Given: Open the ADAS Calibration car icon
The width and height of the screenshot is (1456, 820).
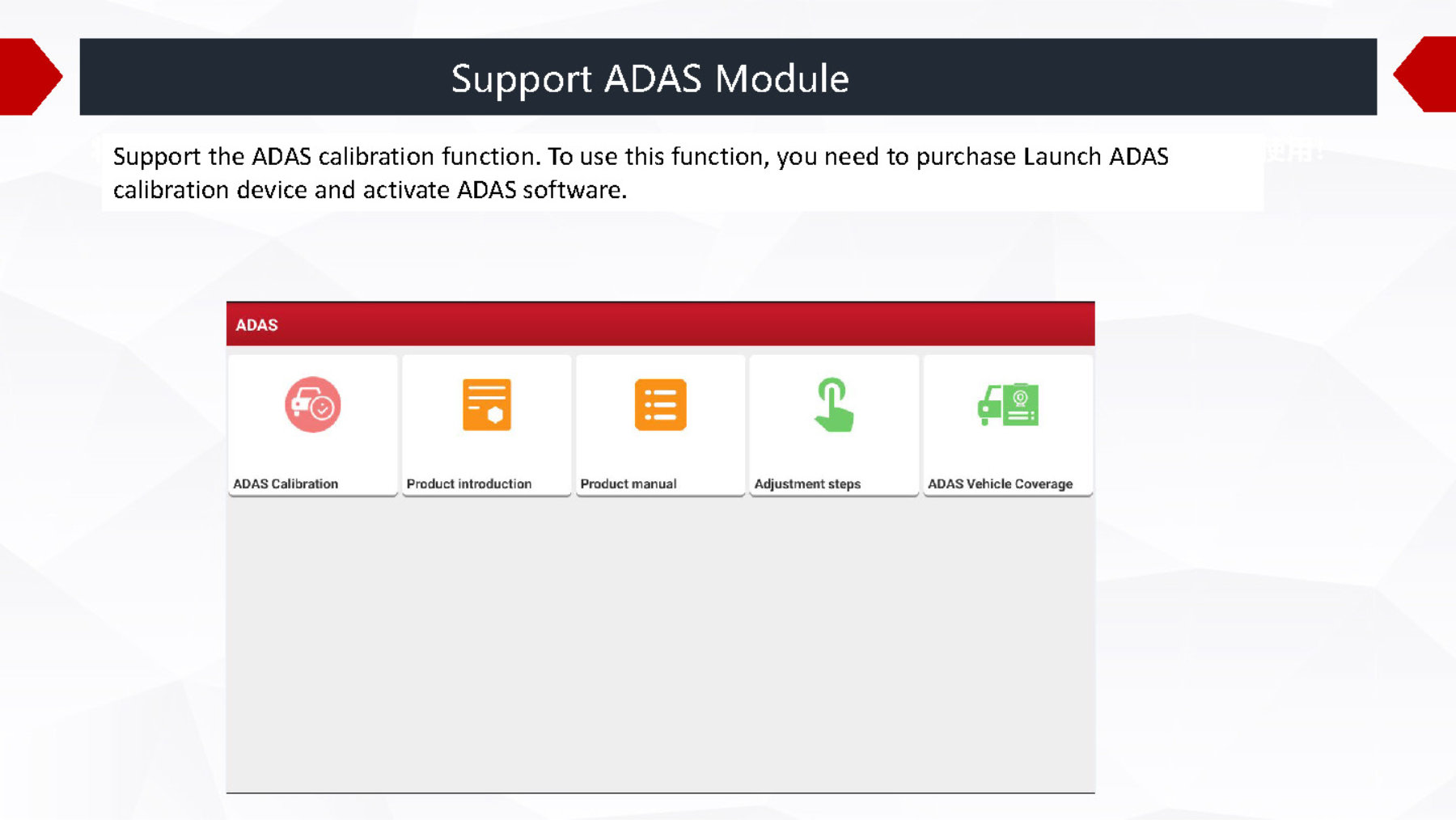Looking at the screenshot, I should pos(312,404).
